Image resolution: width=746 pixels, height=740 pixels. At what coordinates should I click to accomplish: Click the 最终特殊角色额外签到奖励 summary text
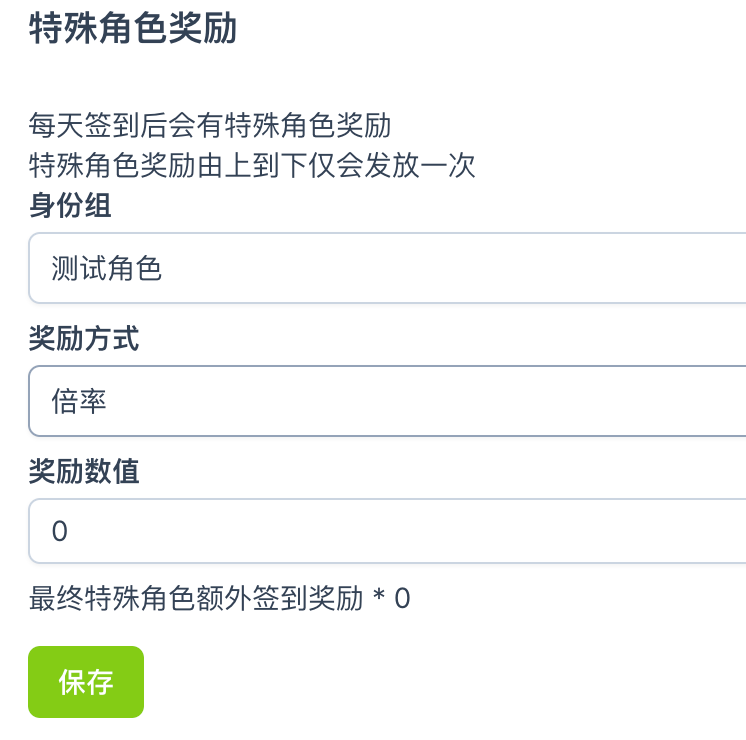[196, 599]
